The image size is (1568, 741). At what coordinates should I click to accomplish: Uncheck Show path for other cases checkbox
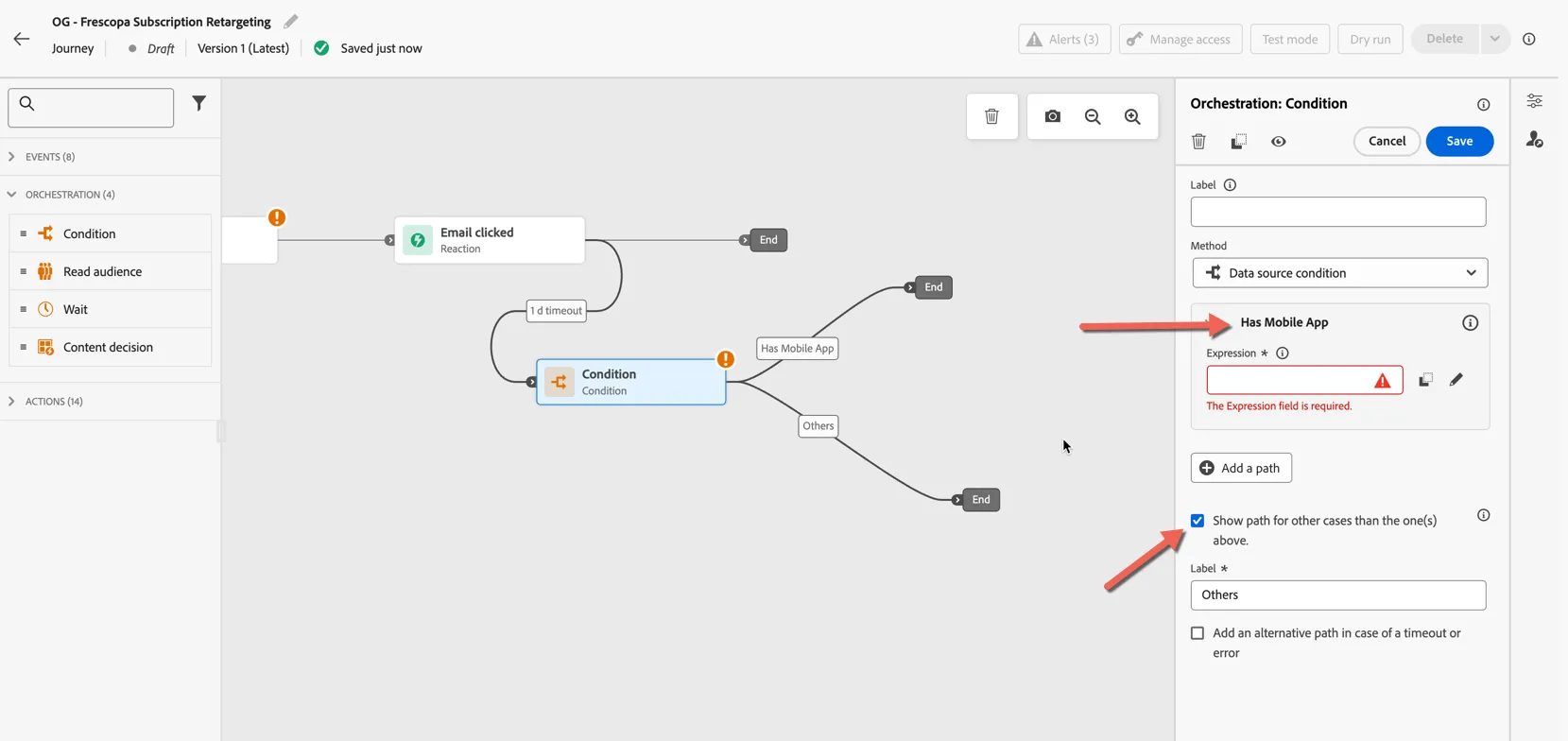1198,521
